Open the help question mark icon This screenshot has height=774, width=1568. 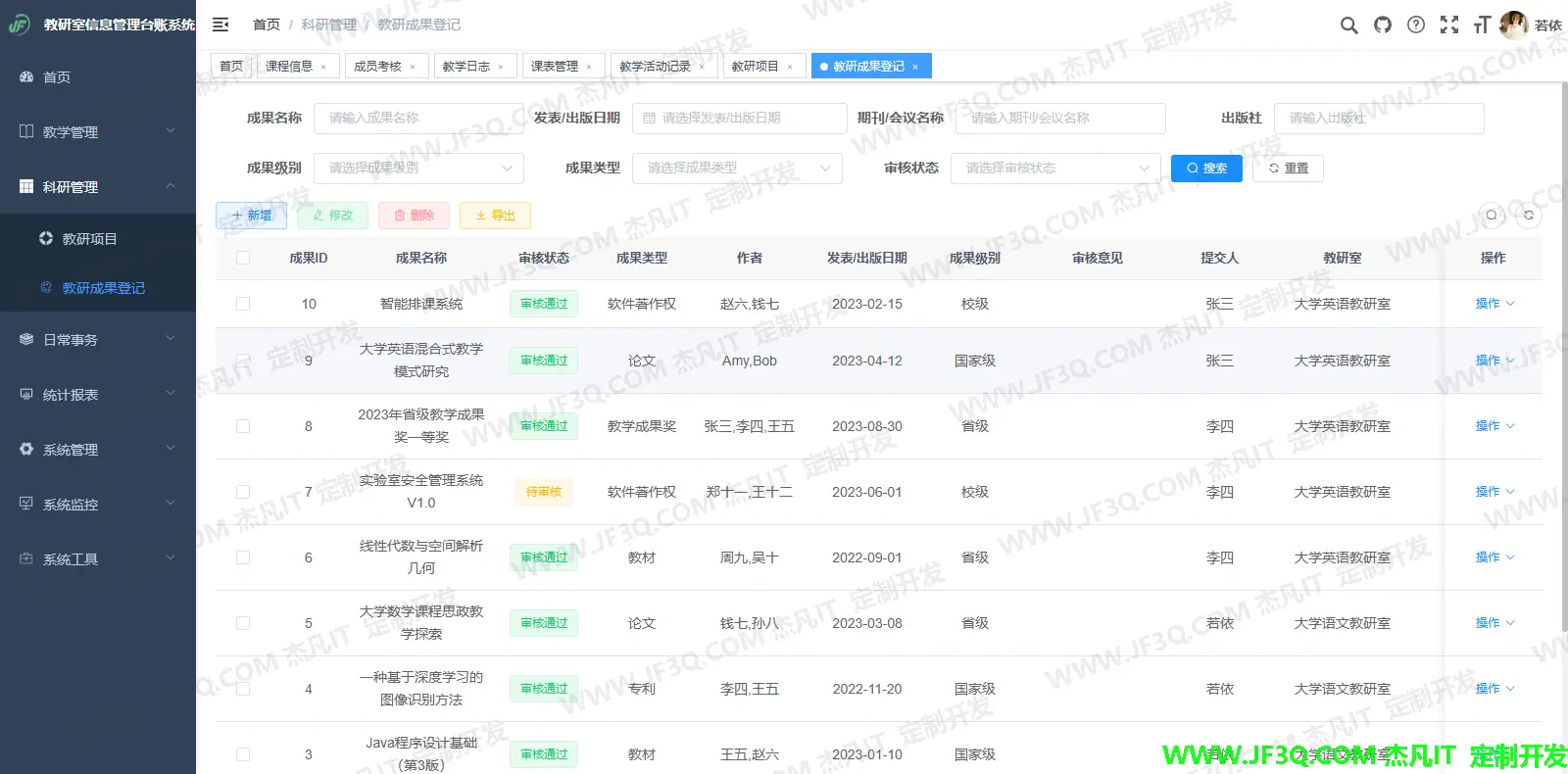click(1416, 25)
